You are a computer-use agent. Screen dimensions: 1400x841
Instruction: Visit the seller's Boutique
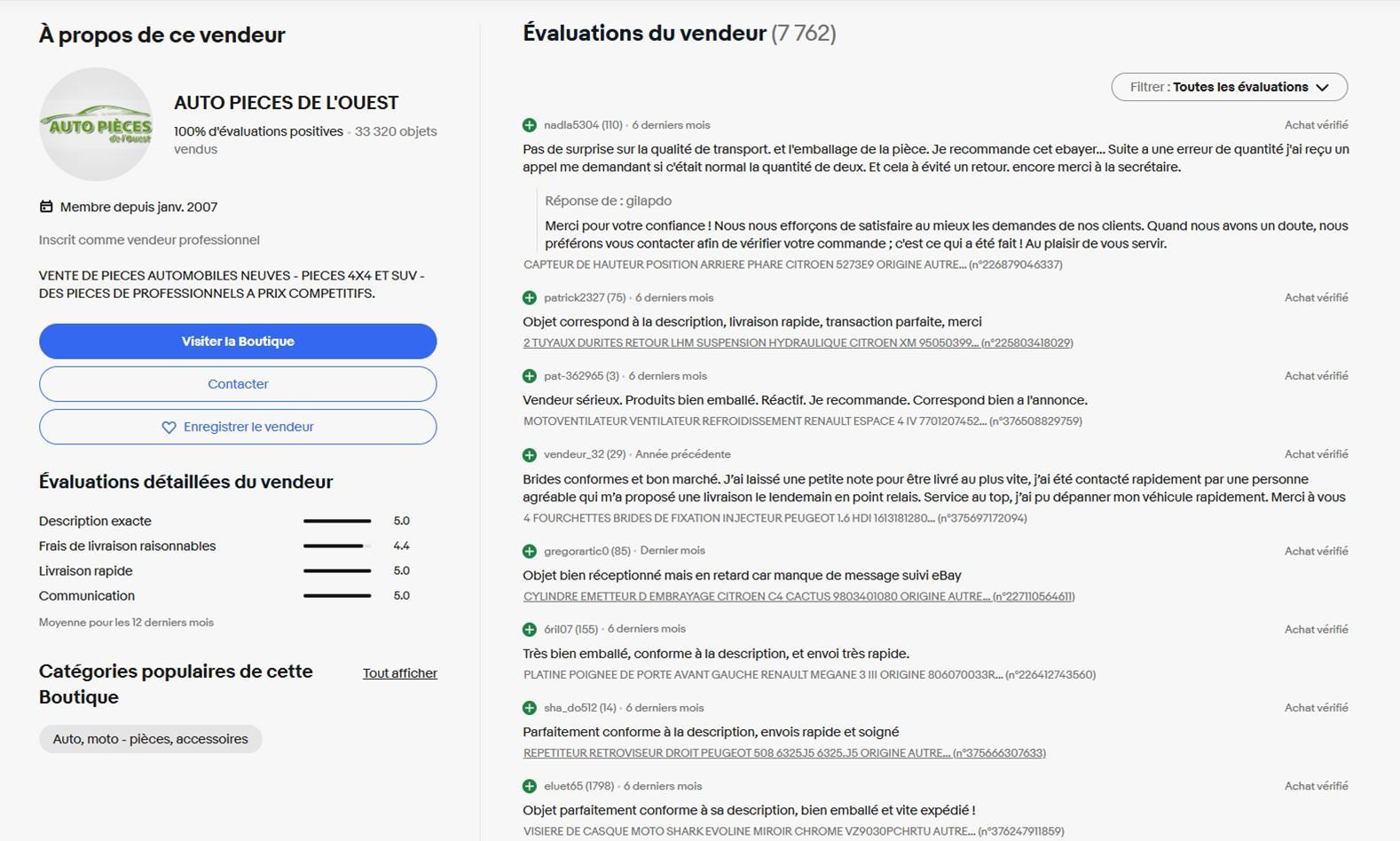[238, 342]
